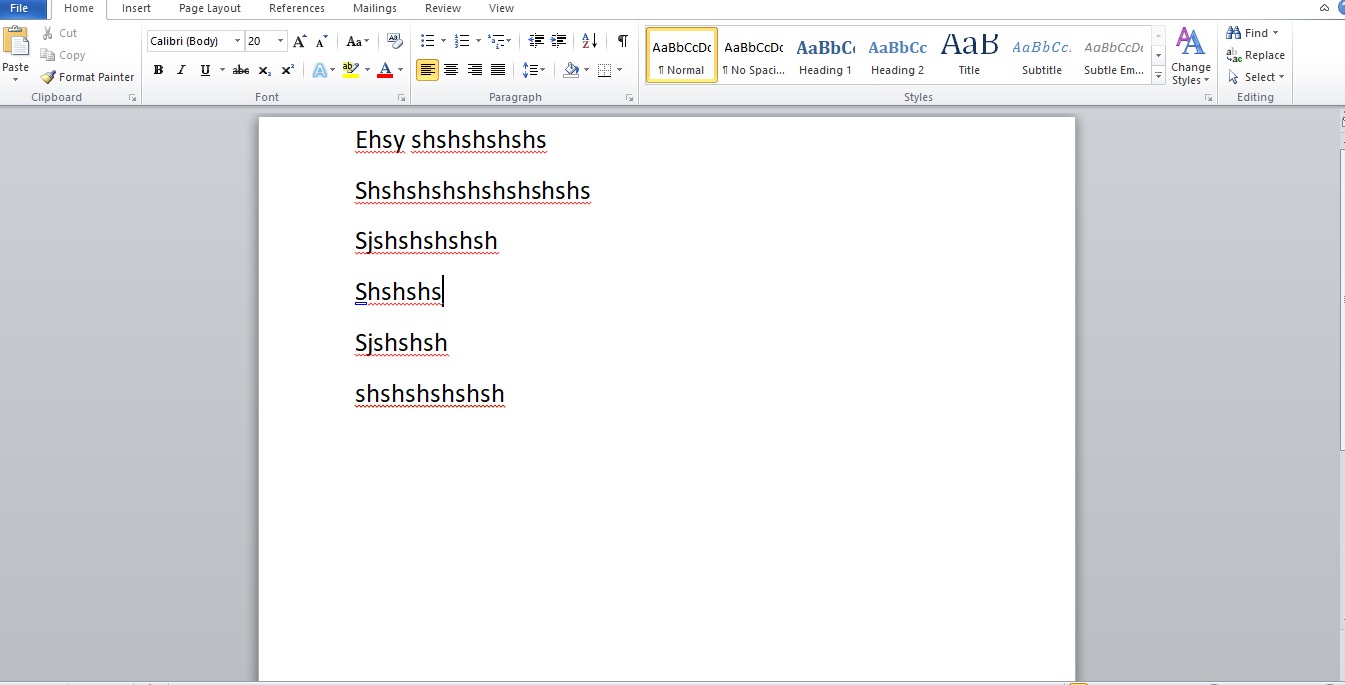Open the Sort dialog via the sort icon

588,41
